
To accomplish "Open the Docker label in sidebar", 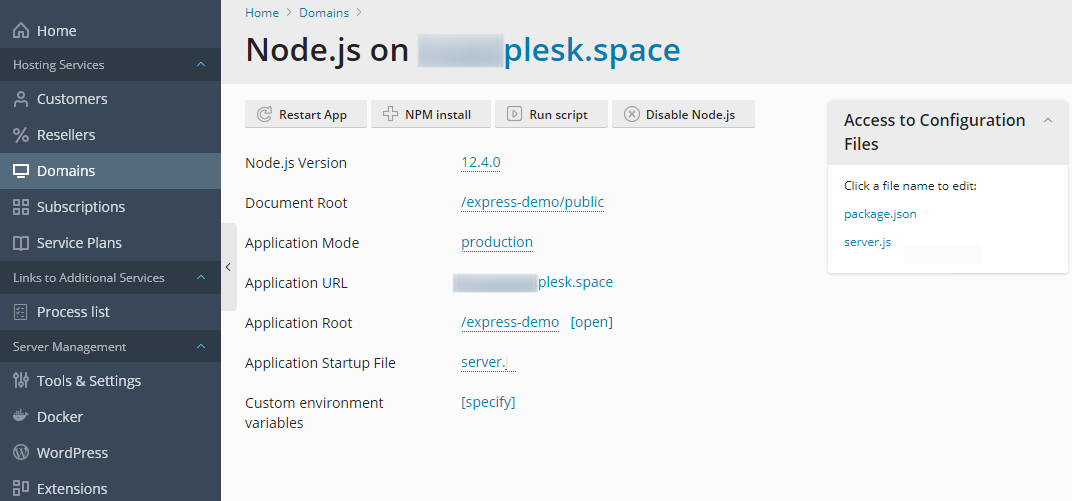I will [x=60, y=416].
